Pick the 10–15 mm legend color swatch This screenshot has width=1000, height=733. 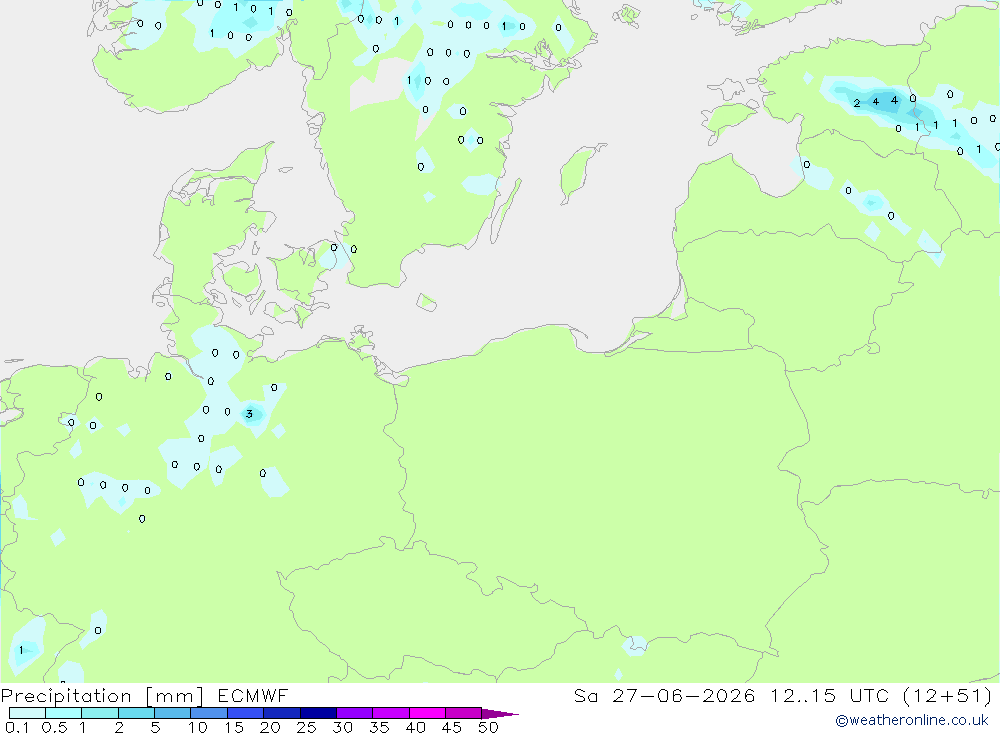pyautogui.click(x=209, y=713)
